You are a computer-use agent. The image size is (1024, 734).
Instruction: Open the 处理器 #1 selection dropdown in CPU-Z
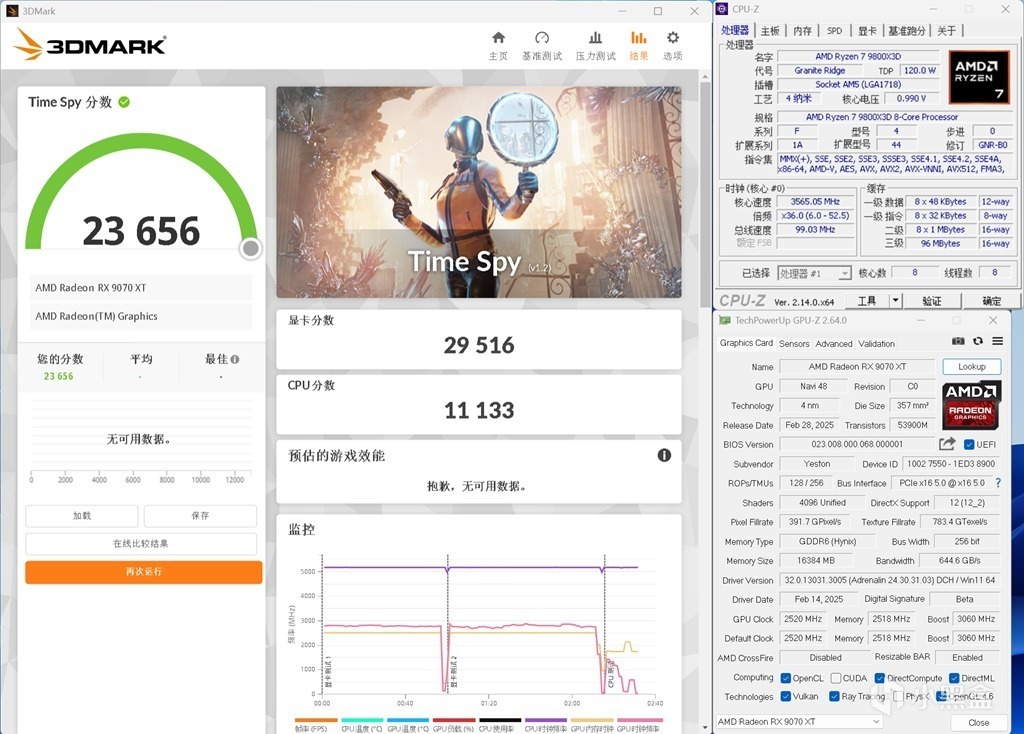click(814, 274)
